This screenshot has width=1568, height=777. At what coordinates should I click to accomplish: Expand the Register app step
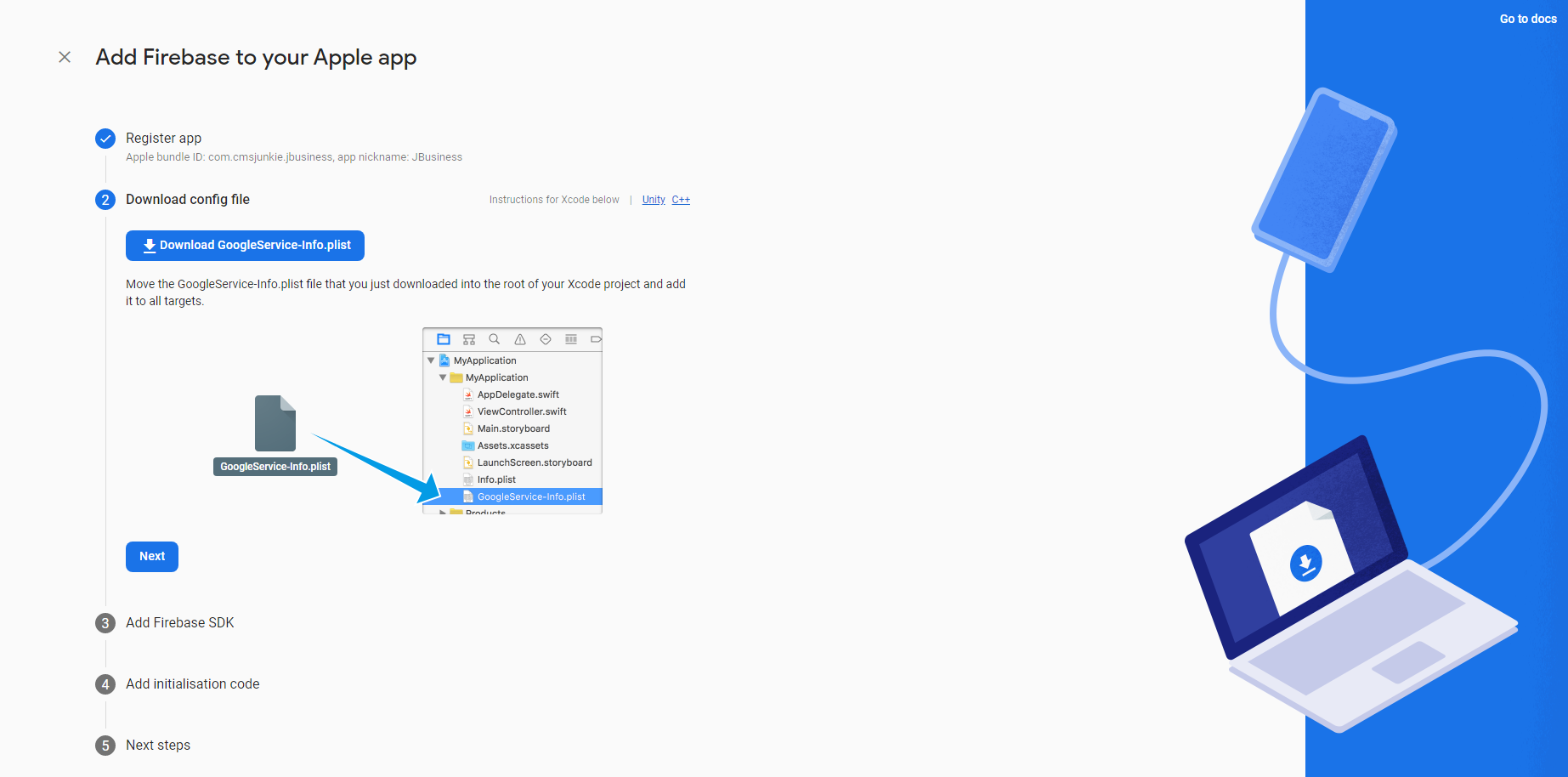163,139
